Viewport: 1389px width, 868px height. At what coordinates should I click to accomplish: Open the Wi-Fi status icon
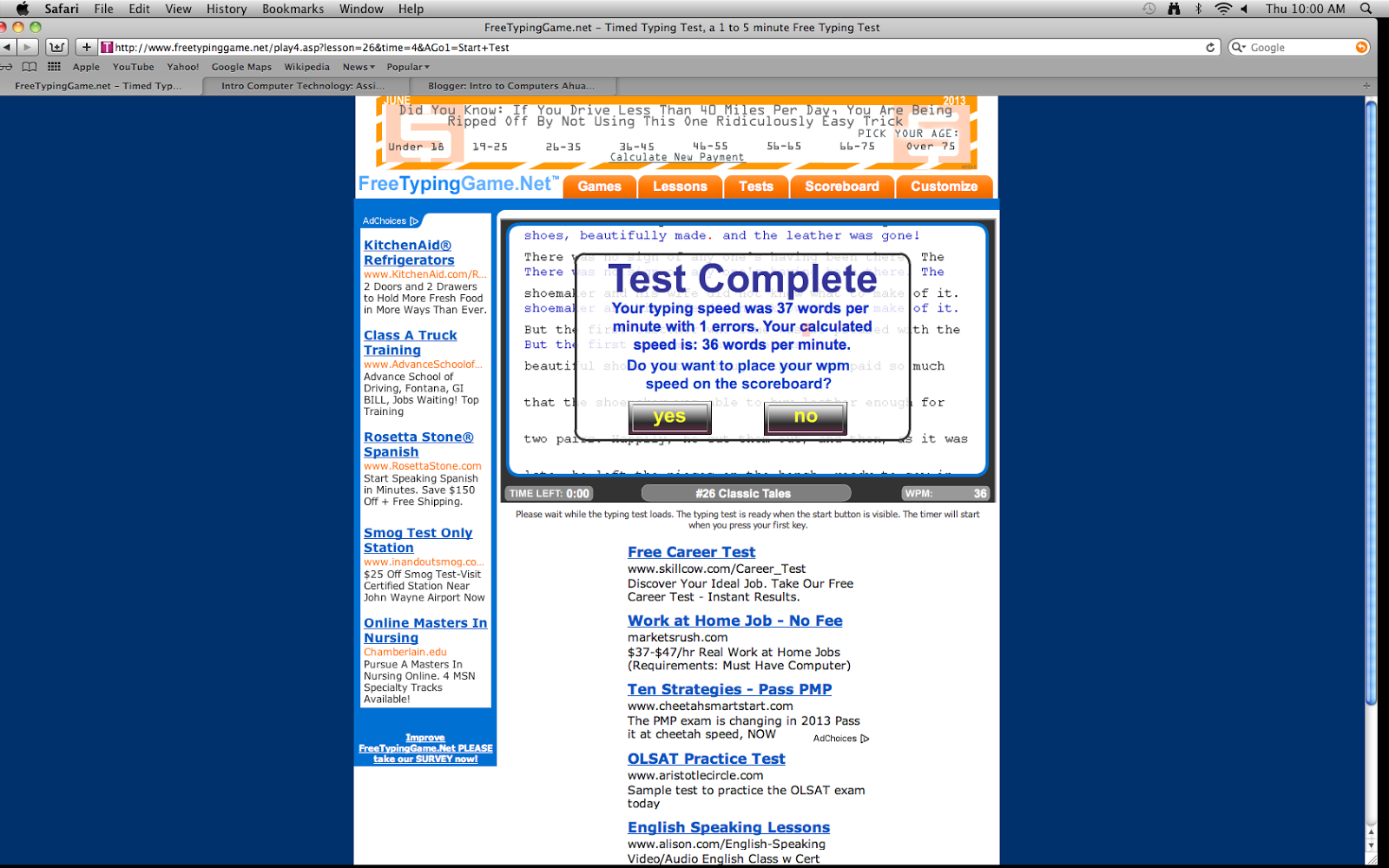tap(1223, 9)
